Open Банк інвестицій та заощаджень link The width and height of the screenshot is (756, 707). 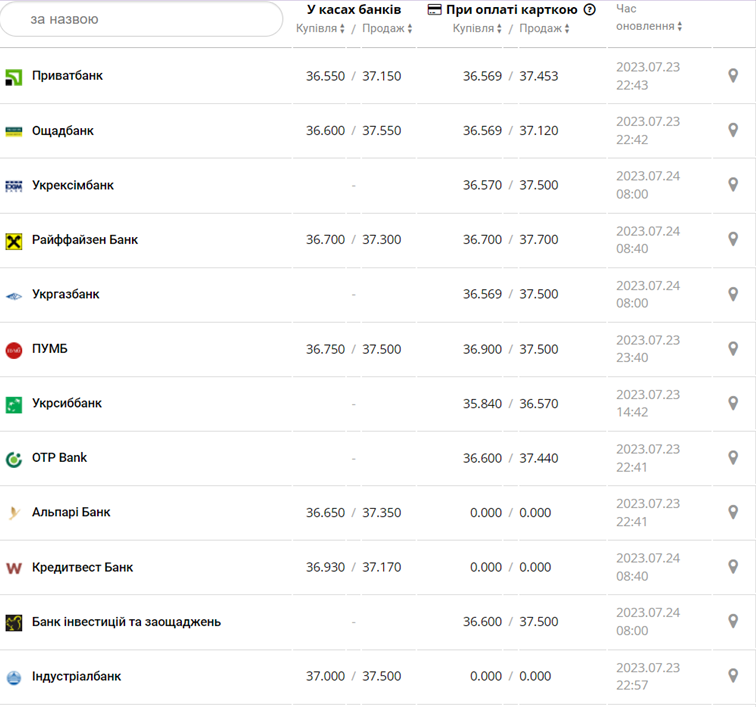tap(126, 622)
